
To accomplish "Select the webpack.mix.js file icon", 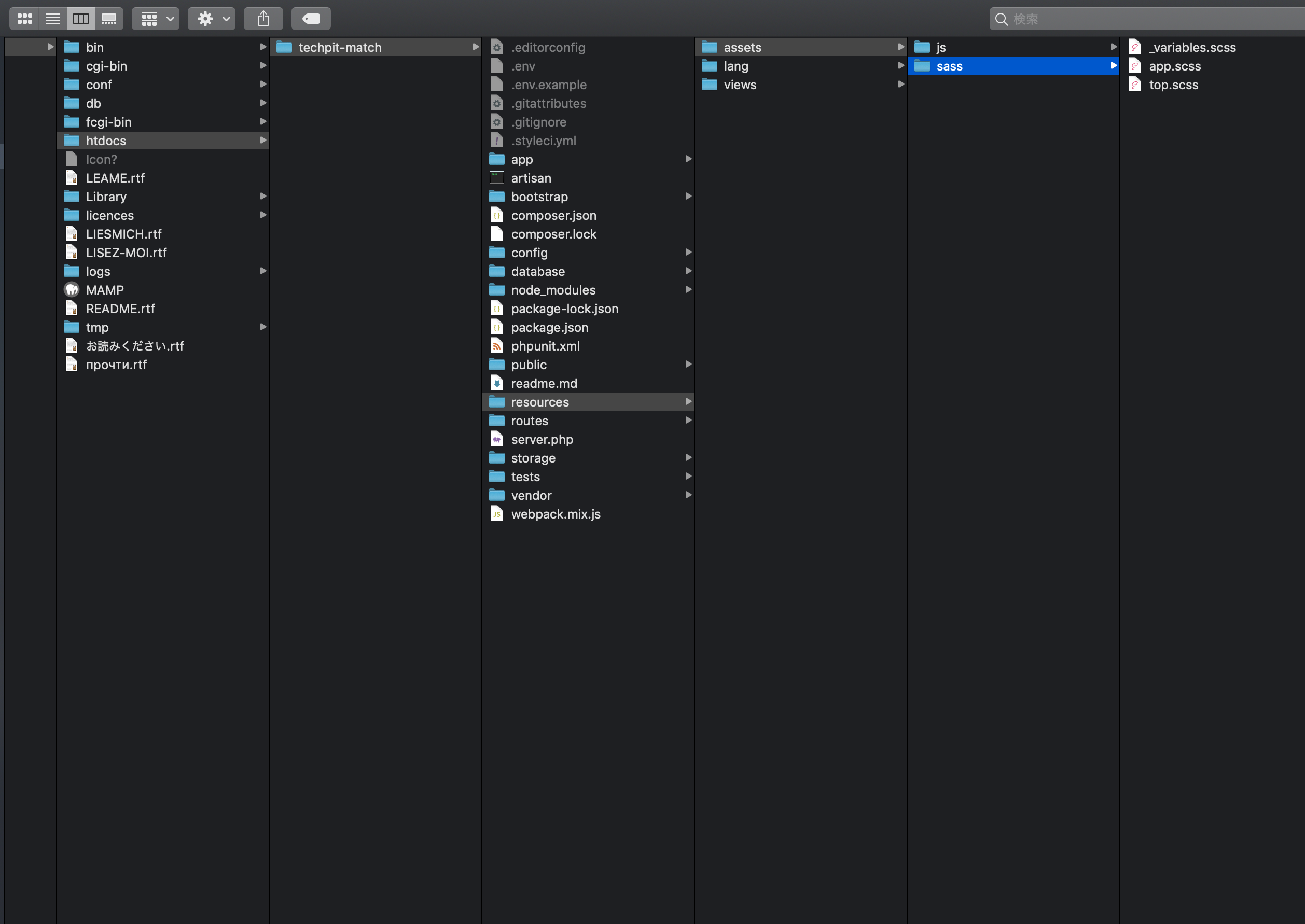I will 497,514.
